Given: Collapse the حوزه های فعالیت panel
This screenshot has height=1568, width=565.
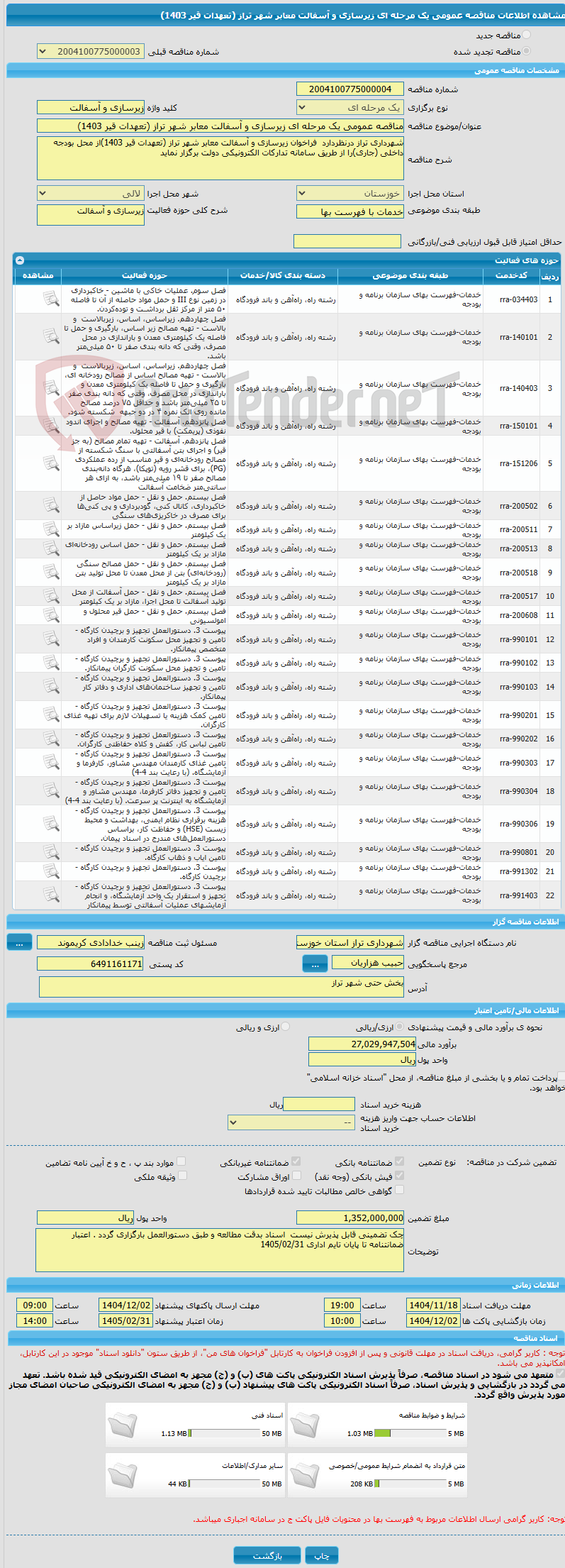Looking at the screenshot, I should tap(20, 260).
